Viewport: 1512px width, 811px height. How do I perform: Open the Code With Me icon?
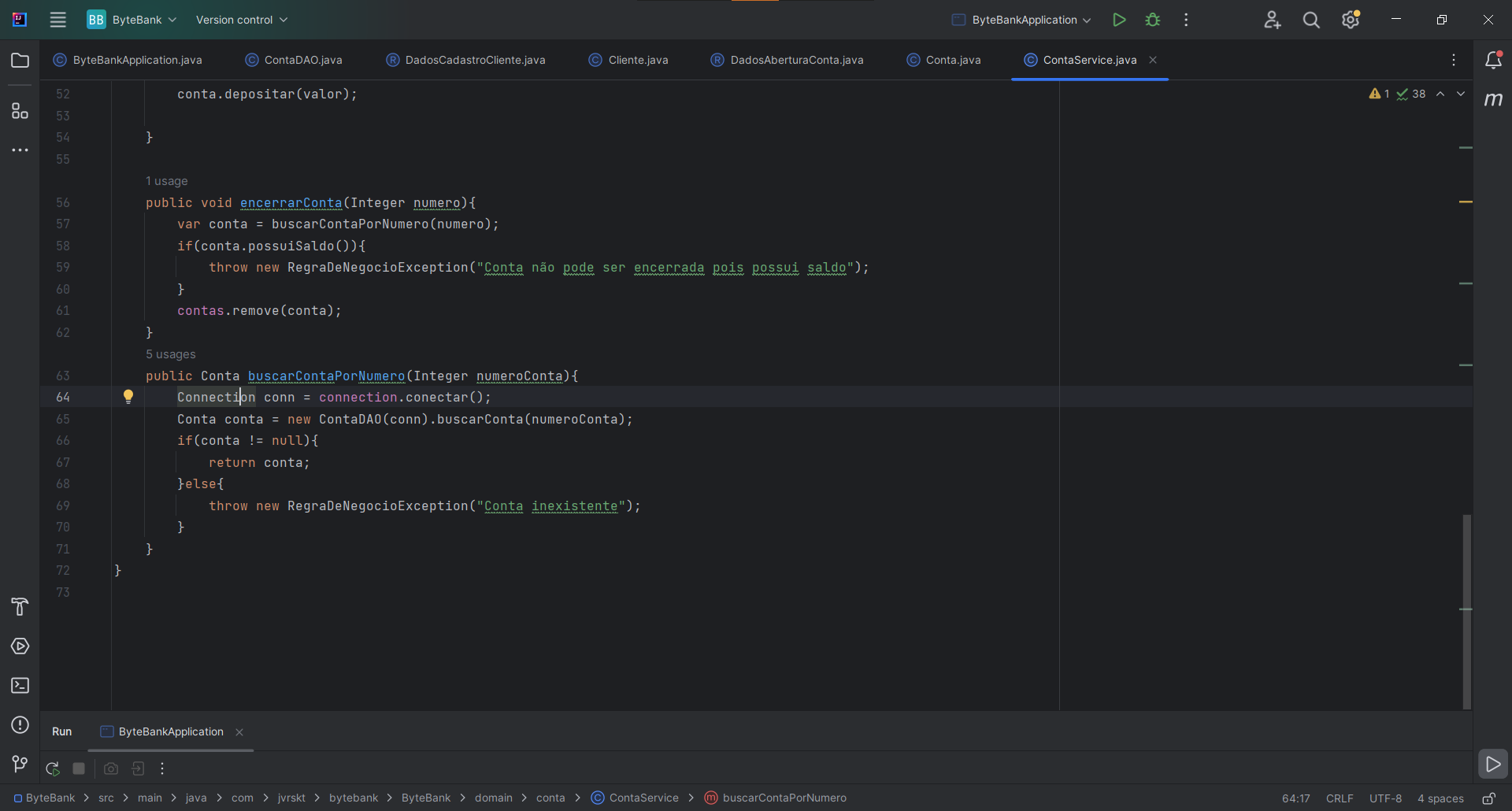1272,20
